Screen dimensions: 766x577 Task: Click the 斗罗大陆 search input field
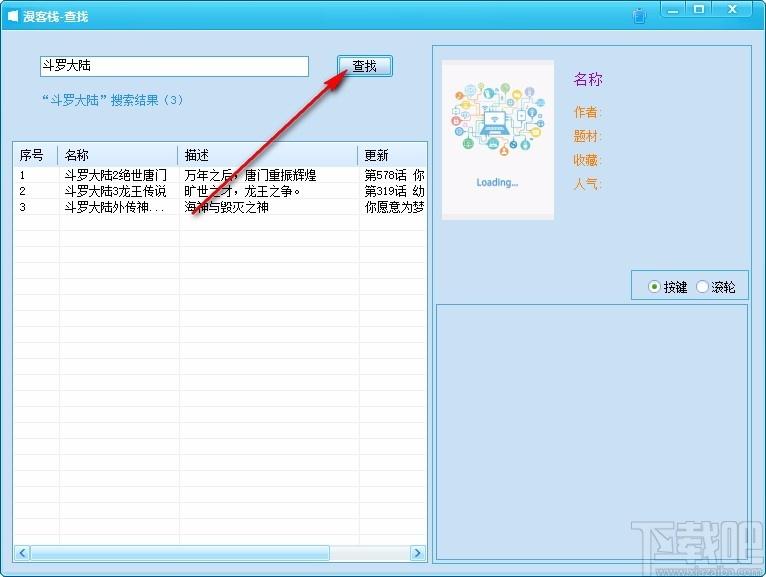point(174,66)
